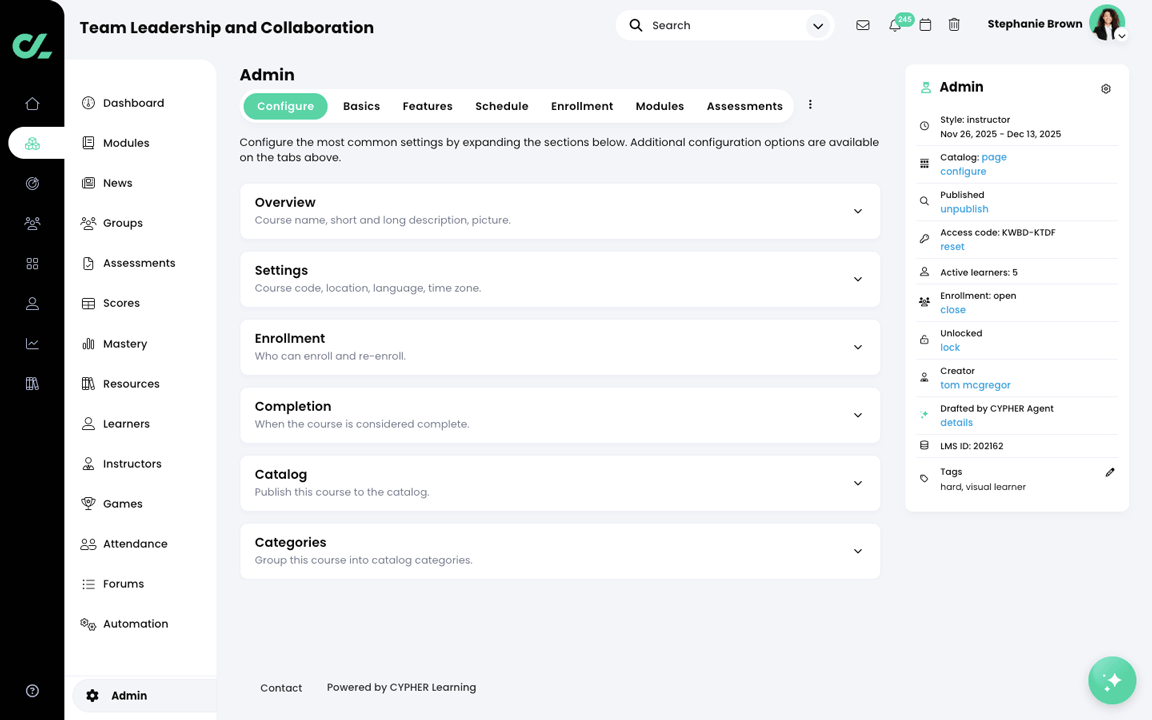Open Assessments in course menu
Image resolution: width=1152 pixels, height=720 pixels.
[x=139, y=263]
